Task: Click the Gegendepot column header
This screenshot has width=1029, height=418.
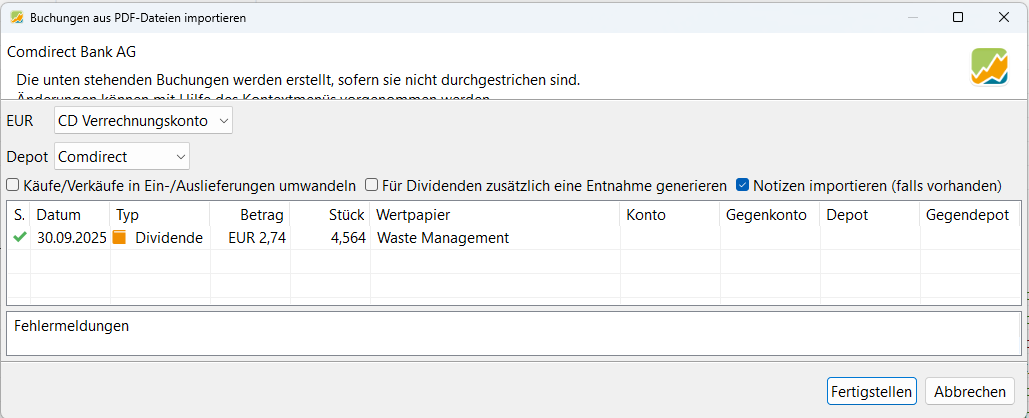Action: pos(968,214)
